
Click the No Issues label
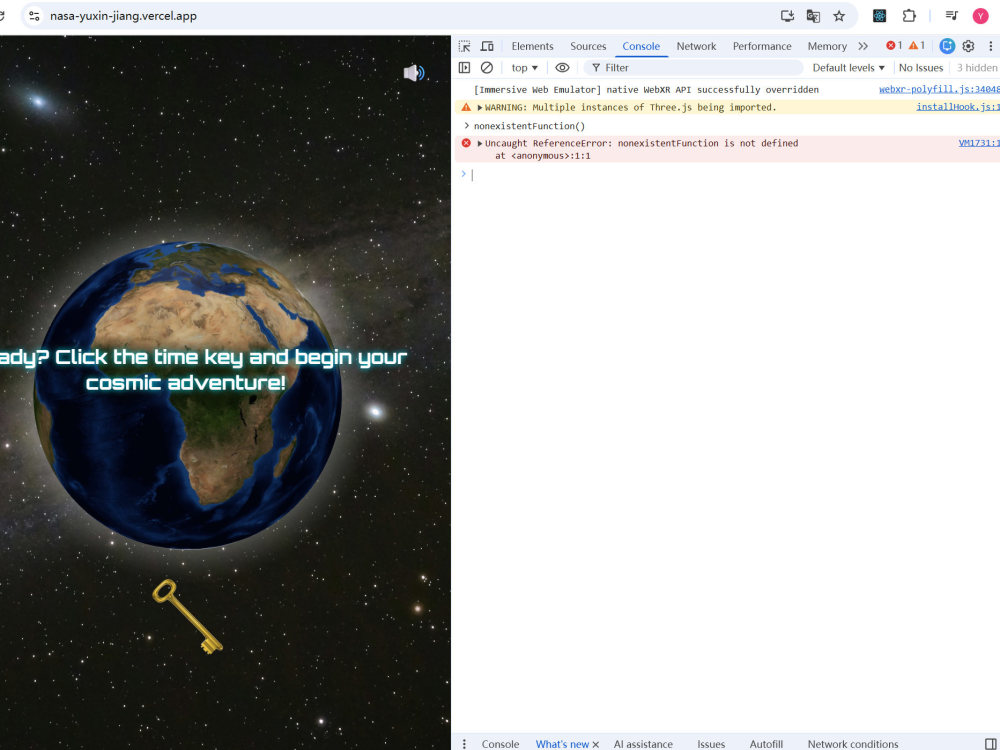pyautogui.click(x=920, y=68)
